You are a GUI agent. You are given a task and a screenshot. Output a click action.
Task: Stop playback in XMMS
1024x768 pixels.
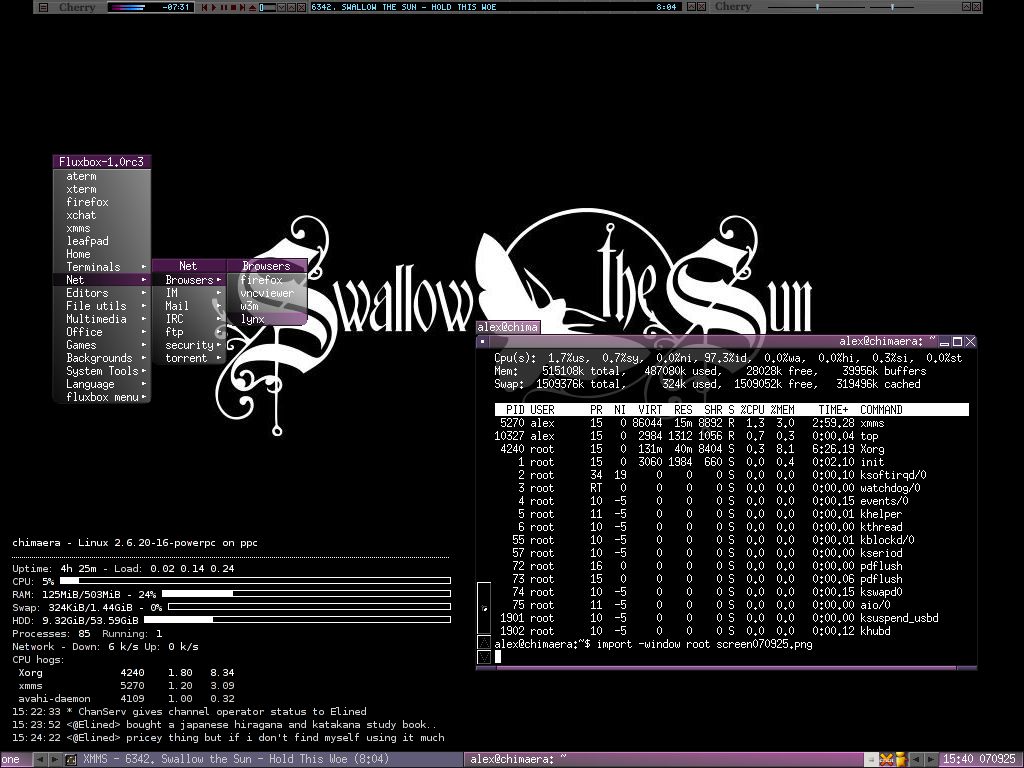233,7
